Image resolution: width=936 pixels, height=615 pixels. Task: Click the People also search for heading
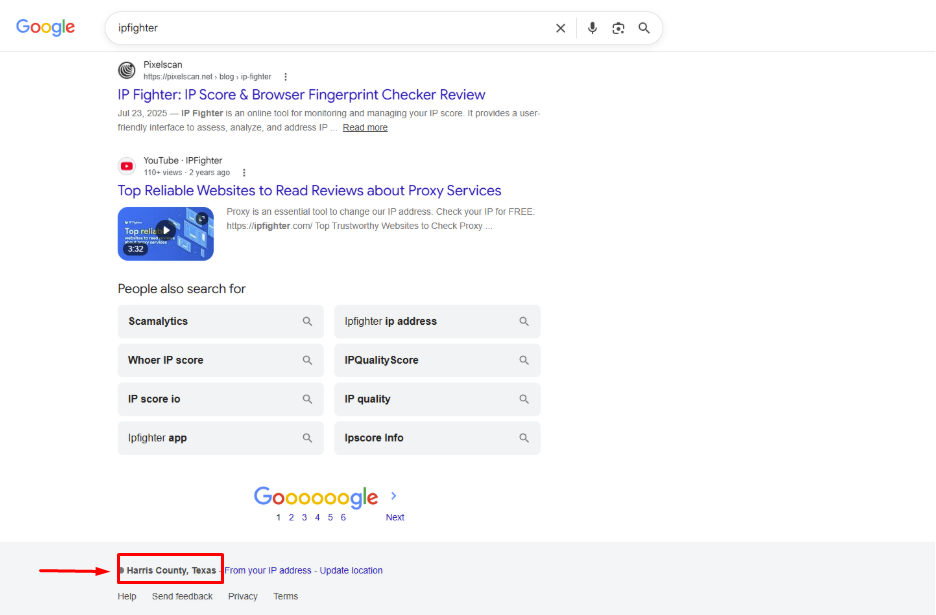[181, 289]
